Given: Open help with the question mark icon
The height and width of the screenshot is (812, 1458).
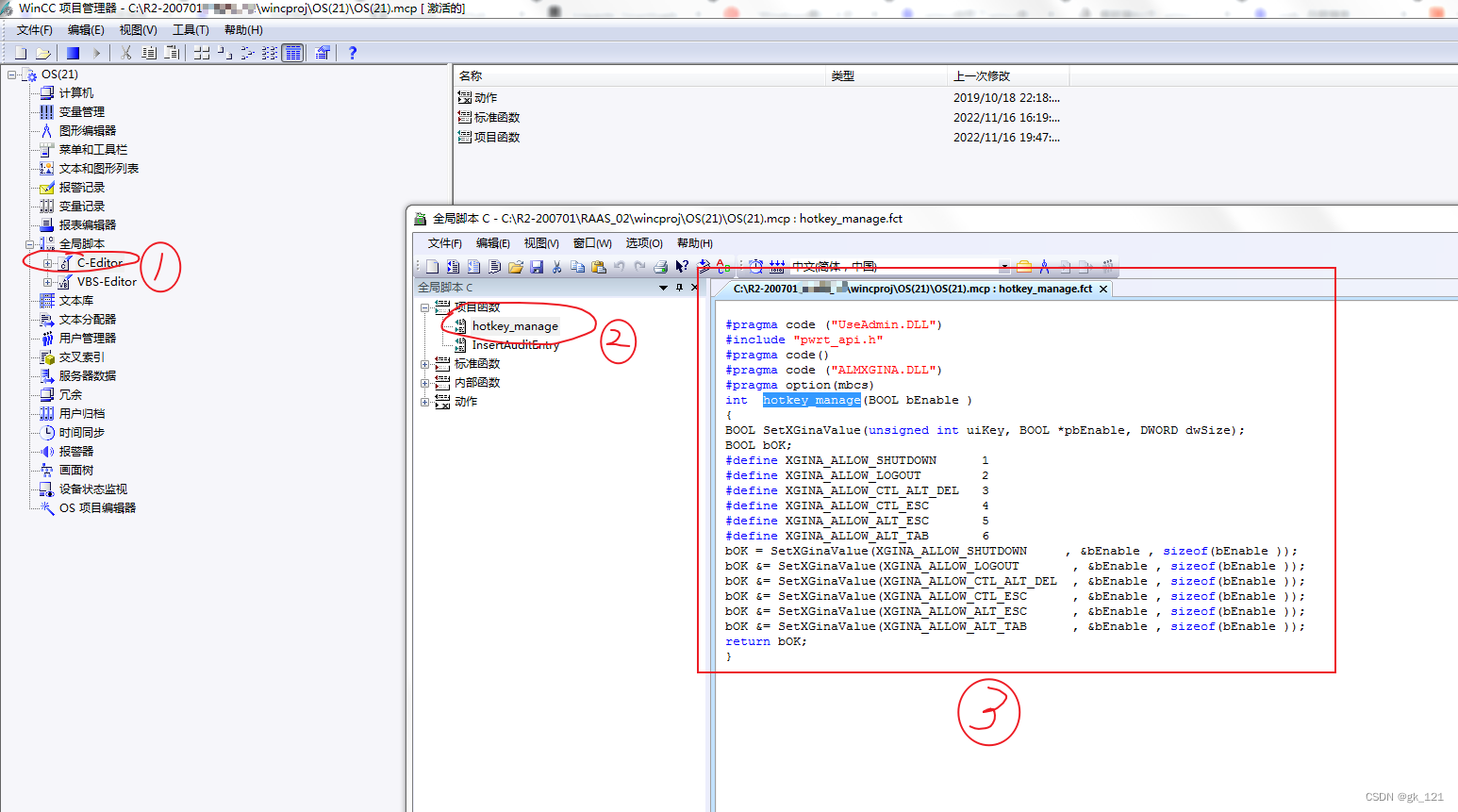Looking at the screenshot, I should pos(352,53).
